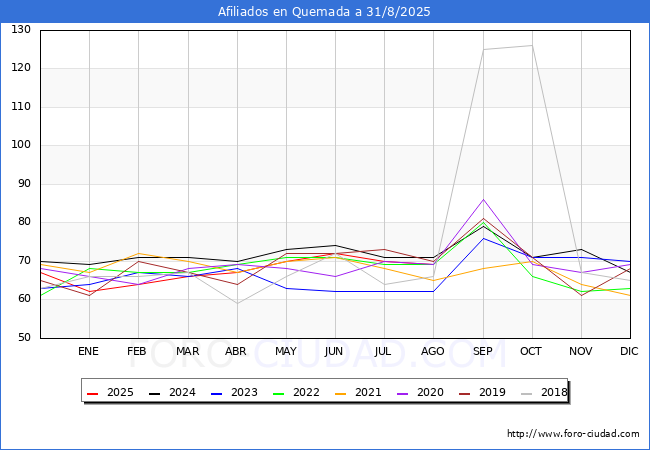This screenshot has height=450, width=650.
Task: Select the 2020 legend label
Action: tap(430, 392)
